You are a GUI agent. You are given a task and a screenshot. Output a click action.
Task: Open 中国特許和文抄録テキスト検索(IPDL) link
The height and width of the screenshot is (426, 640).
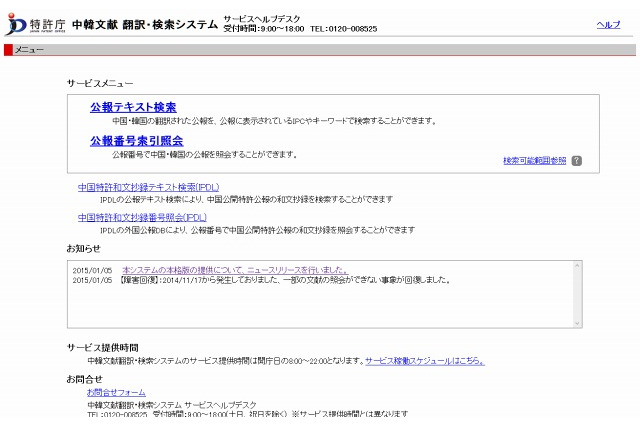148,187
